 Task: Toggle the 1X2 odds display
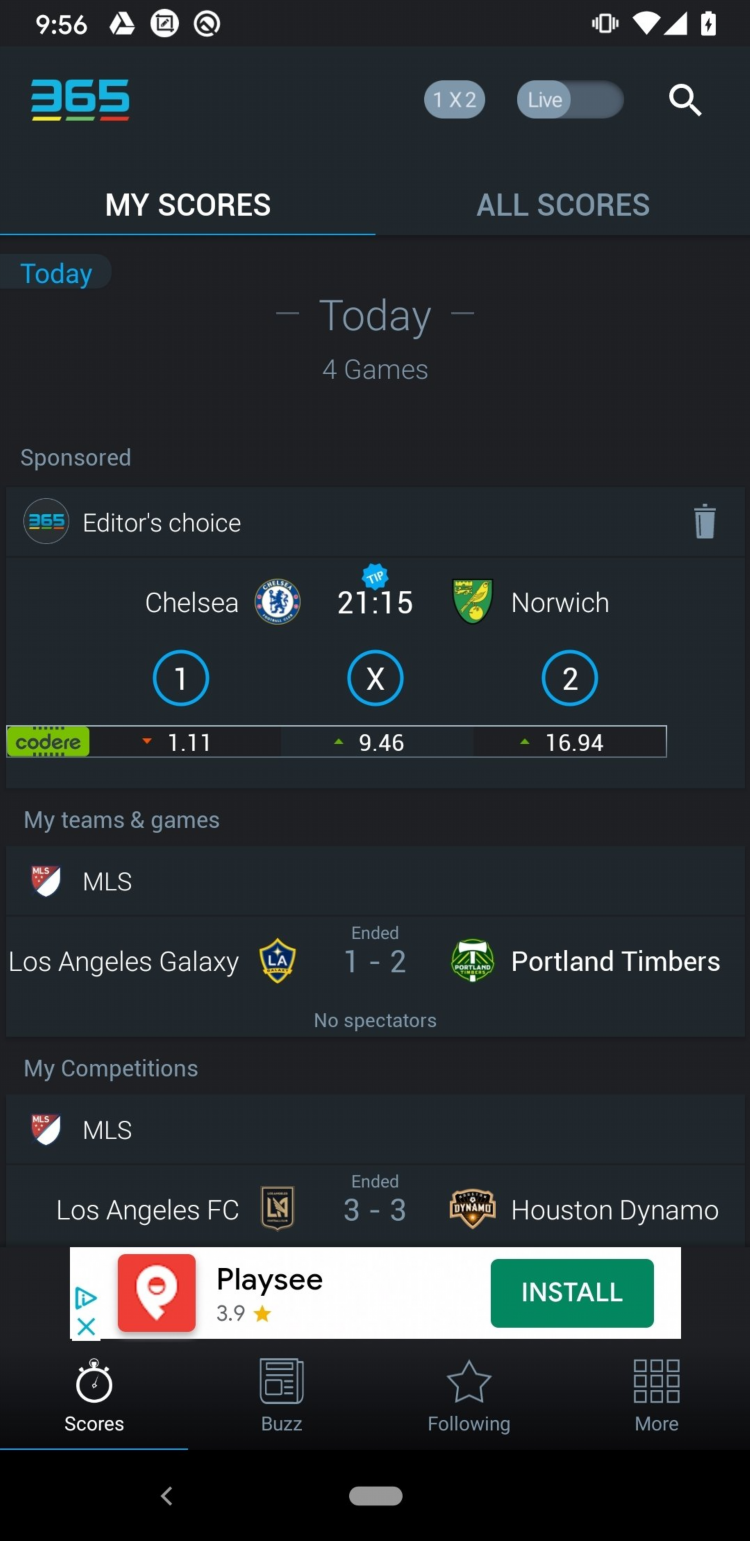tap(455, 100)
